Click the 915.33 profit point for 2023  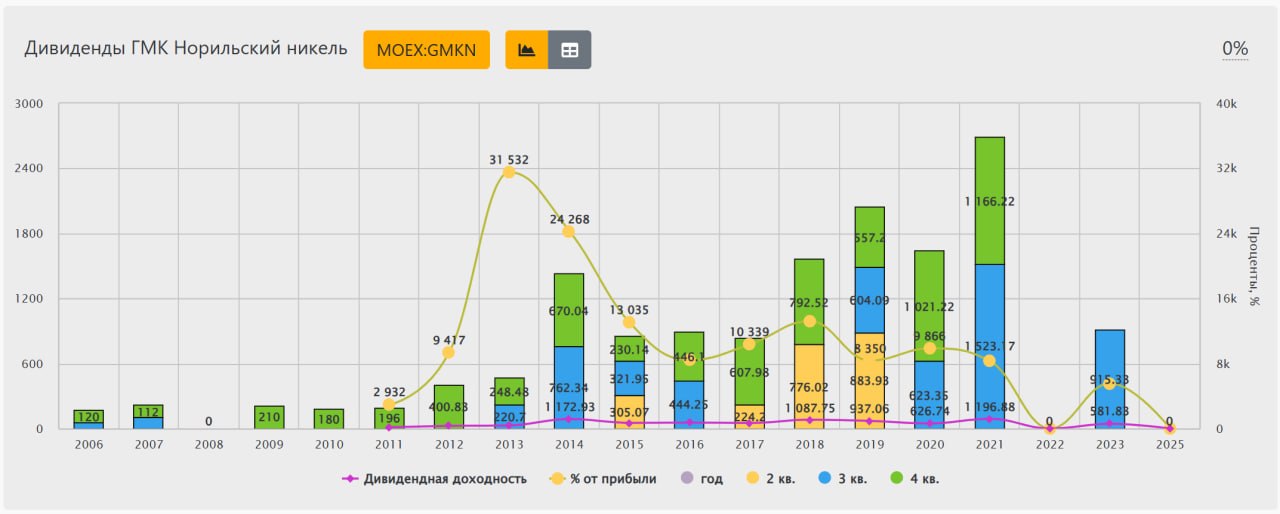1109,384
